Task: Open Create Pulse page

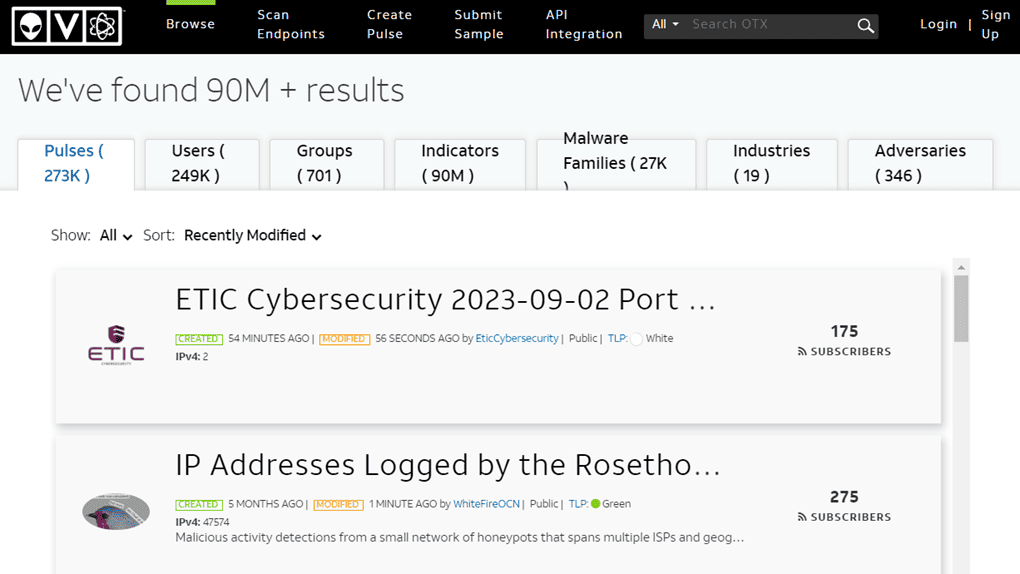Action: coord(389,24)
